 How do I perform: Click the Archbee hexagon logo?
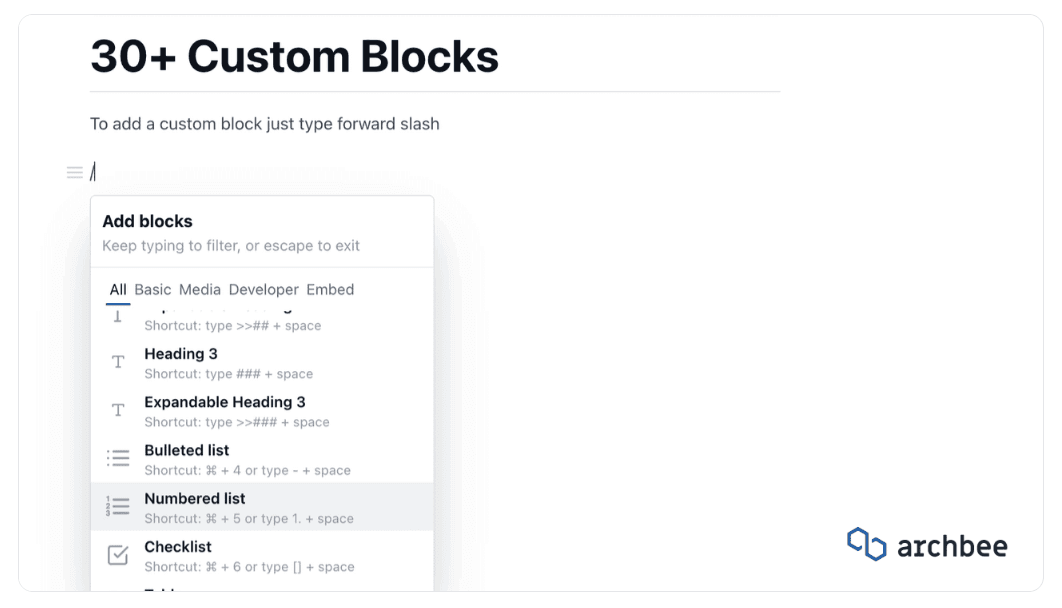[x=866, y=544]
